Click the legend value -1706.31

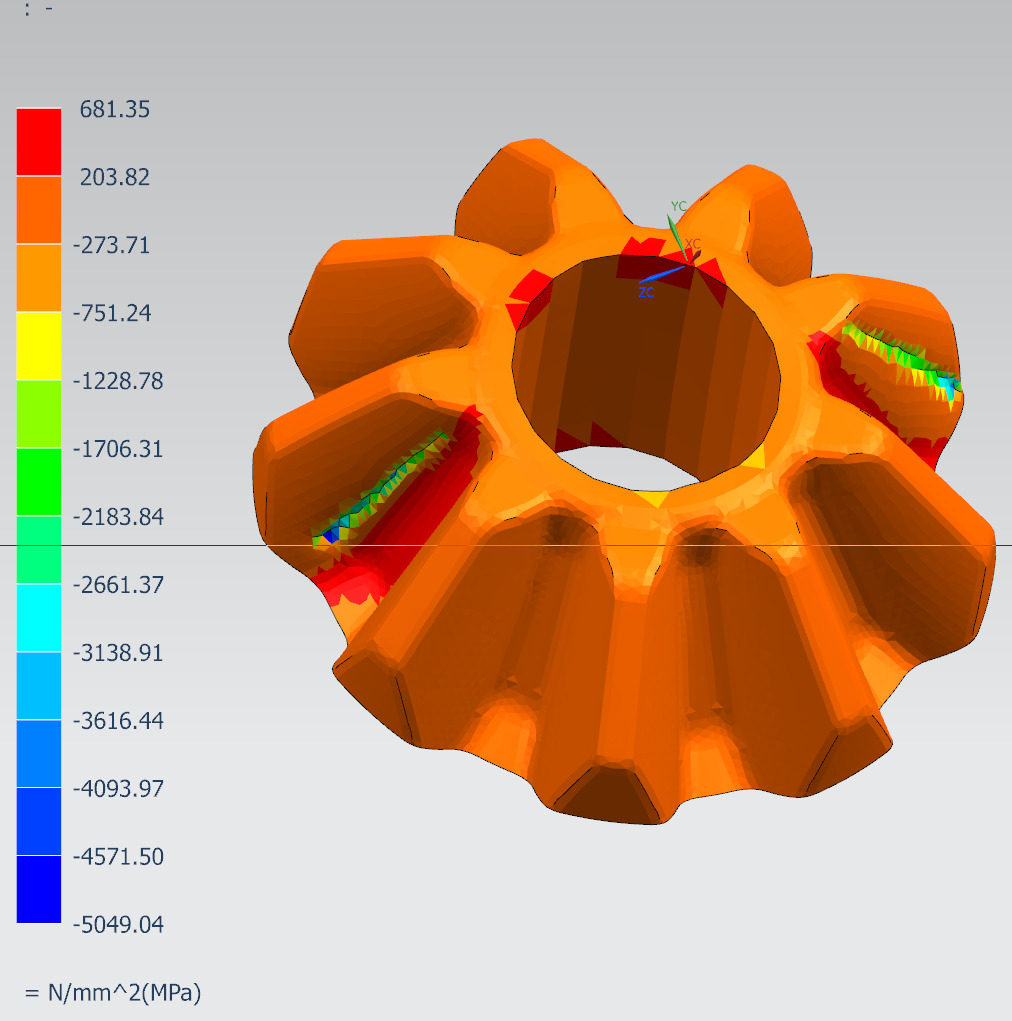(118, 449)
